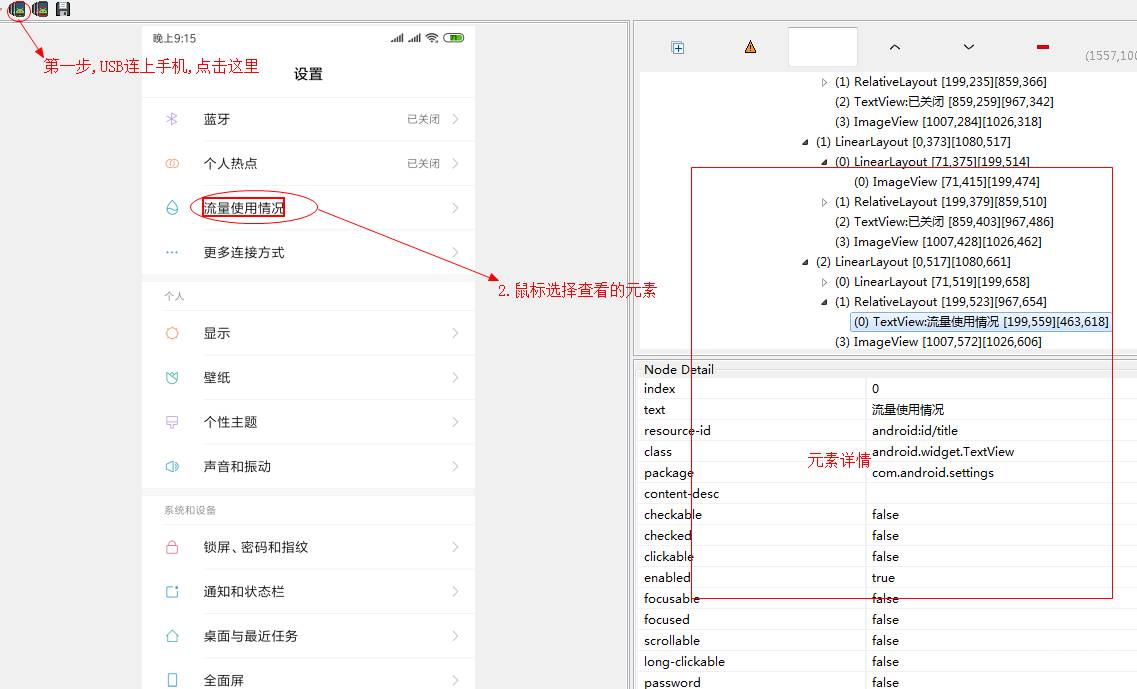This screenshot has height=689, width=1137.
Task: Select the 显示 display sun icon
Action: click(x=172, y=334)
